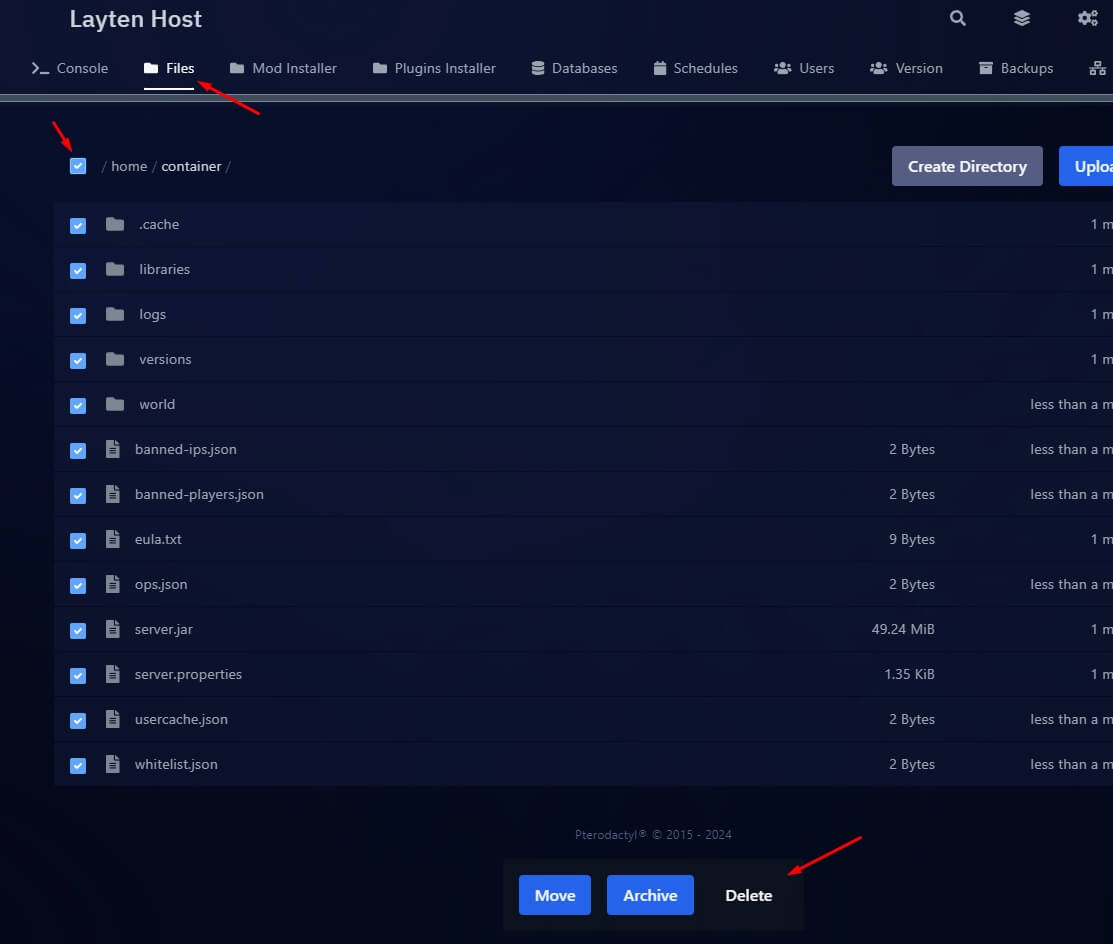Click the network icon after Backups
The width and height of the screenshot is (1113, 944).
coord(1097,68)
